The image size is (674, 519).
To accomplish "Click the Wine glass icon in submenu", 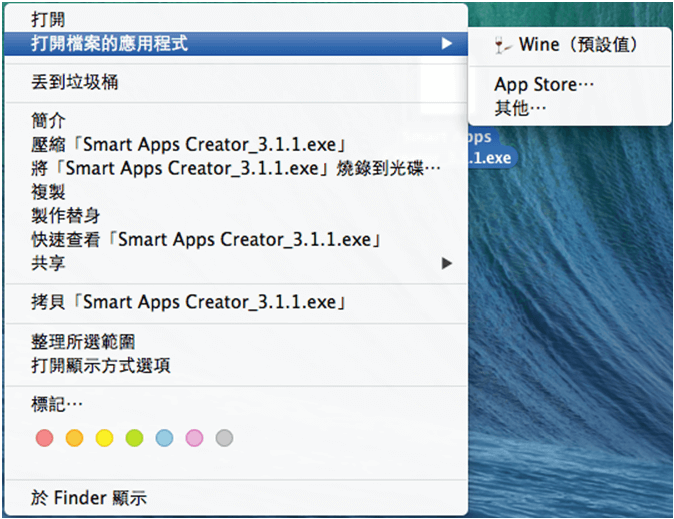I will click(502, 45).
